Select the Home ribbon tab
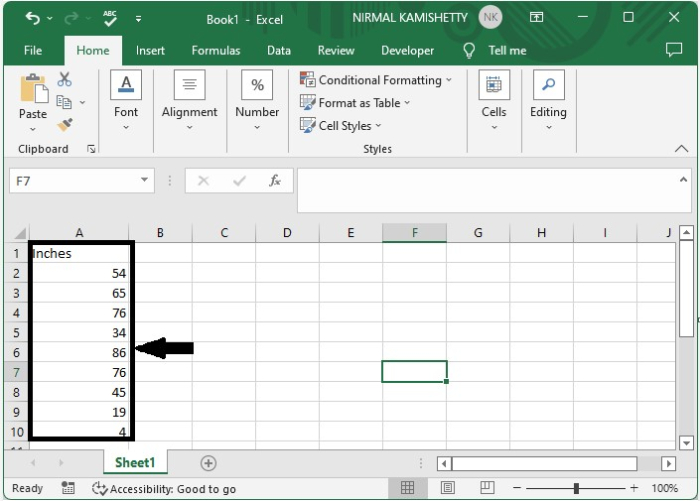Image resolution: width=700 pixels, height=501 pixels. pyautogui.click(x=92, y=50)
